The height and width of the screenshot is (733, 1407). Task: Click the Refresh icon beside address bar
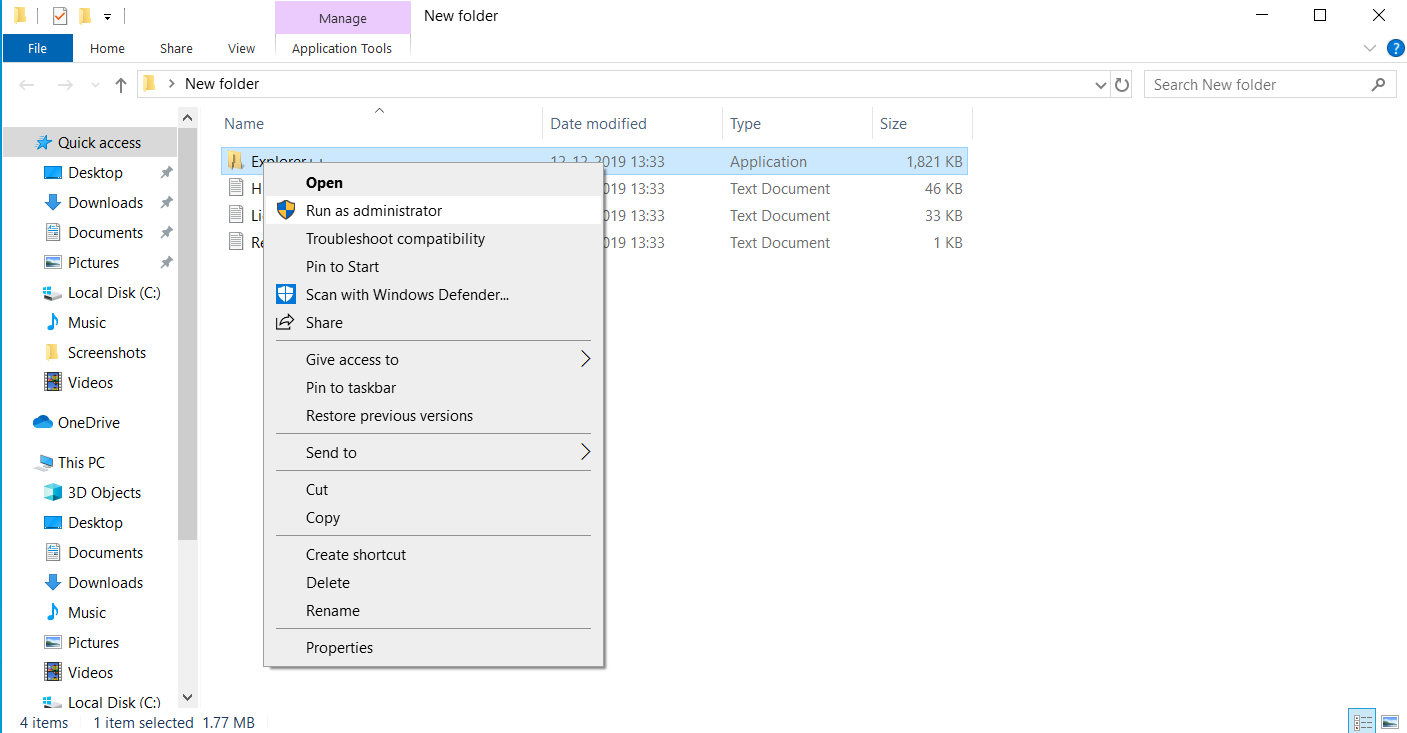(1122, 85)
